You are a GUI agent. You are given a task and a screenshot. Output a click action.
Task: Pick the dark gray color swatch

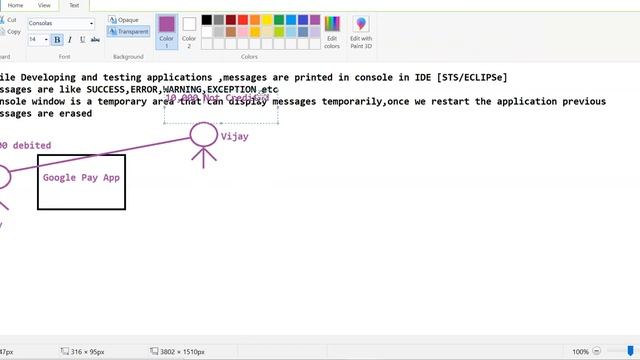[219, 20]
